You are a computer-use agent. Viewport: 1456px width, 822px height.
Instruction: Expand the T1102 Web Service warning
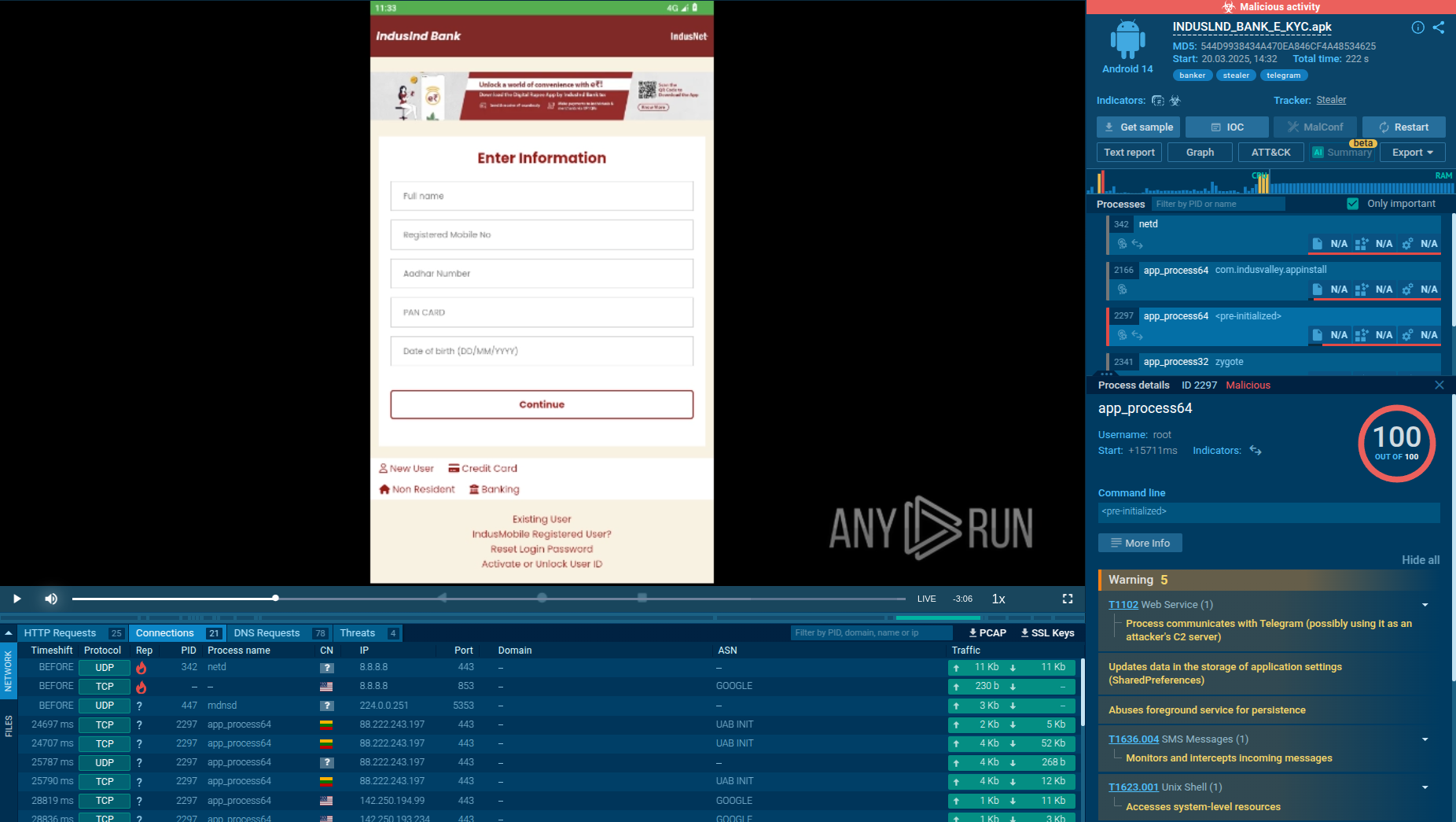click(1425, 605)
